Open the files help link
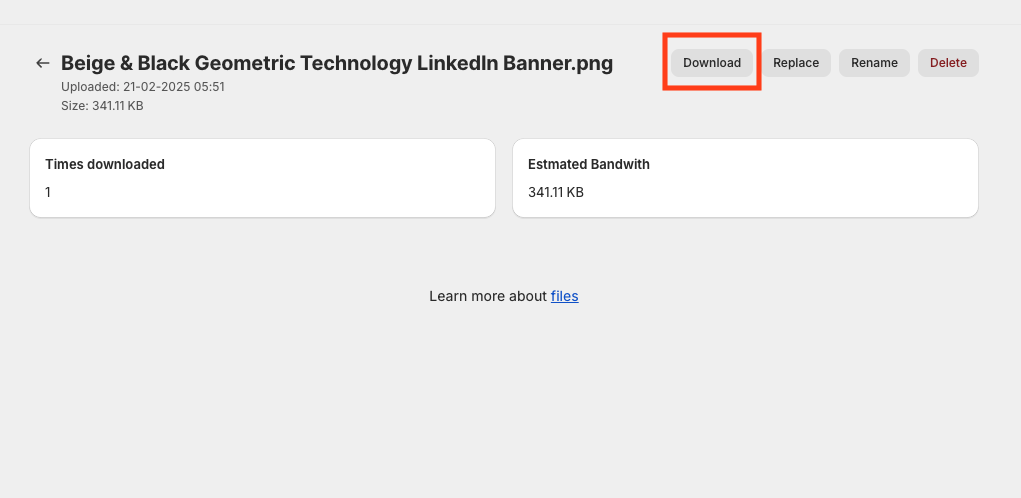The height and width of the screenshot is (498, 1021). point(564,296)
